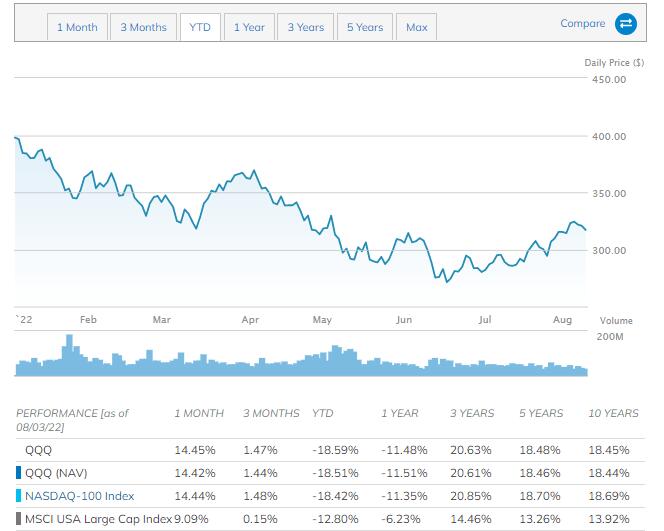Click the NASDAQ-100 Index light blue color marker
Screen dimensions: 664x531
18,495
